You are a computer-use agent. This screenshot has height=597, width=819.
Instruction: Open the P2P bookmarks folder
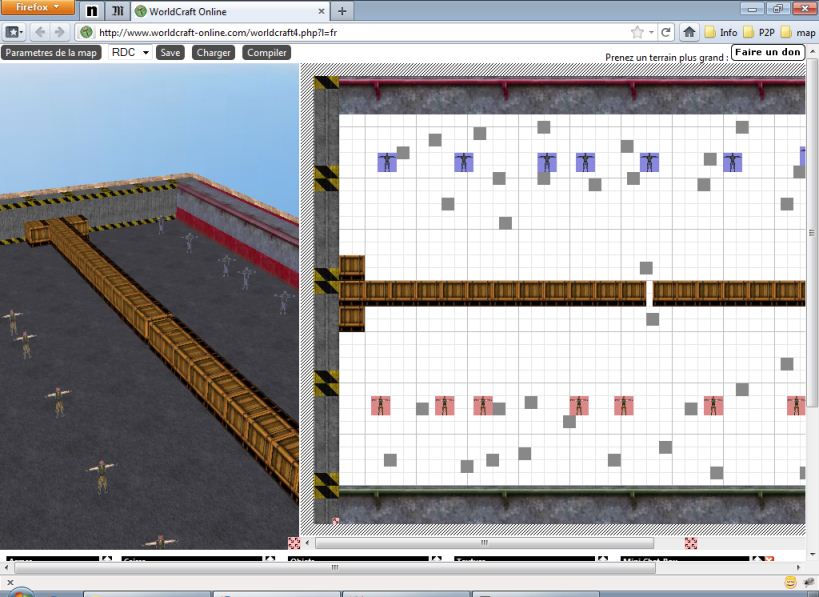759,32
